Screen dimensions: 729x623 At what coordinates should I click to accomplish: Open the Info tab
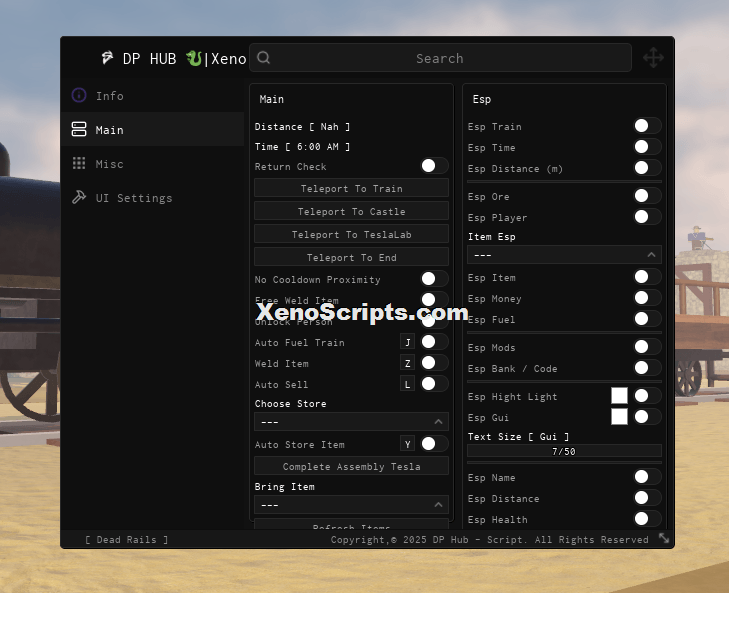pyautogui.click(x=152, y=96)
